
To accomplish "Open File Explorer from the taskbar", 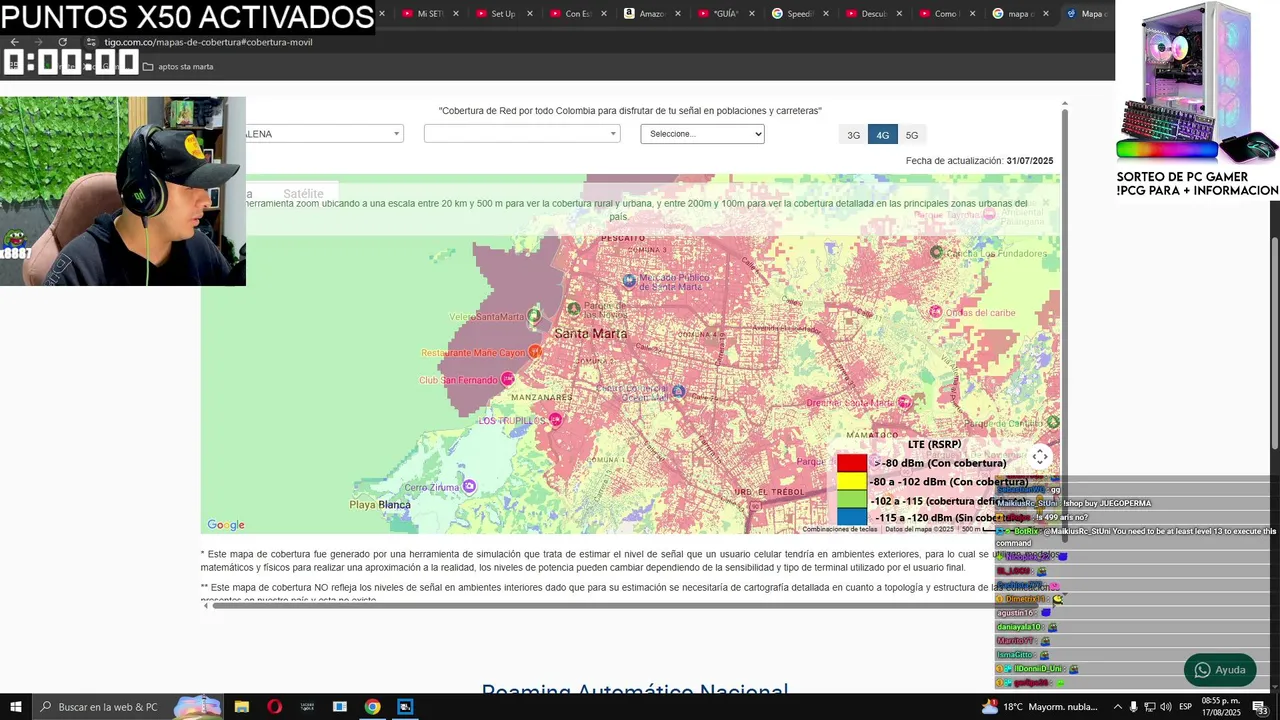I will tap(242, 707).
